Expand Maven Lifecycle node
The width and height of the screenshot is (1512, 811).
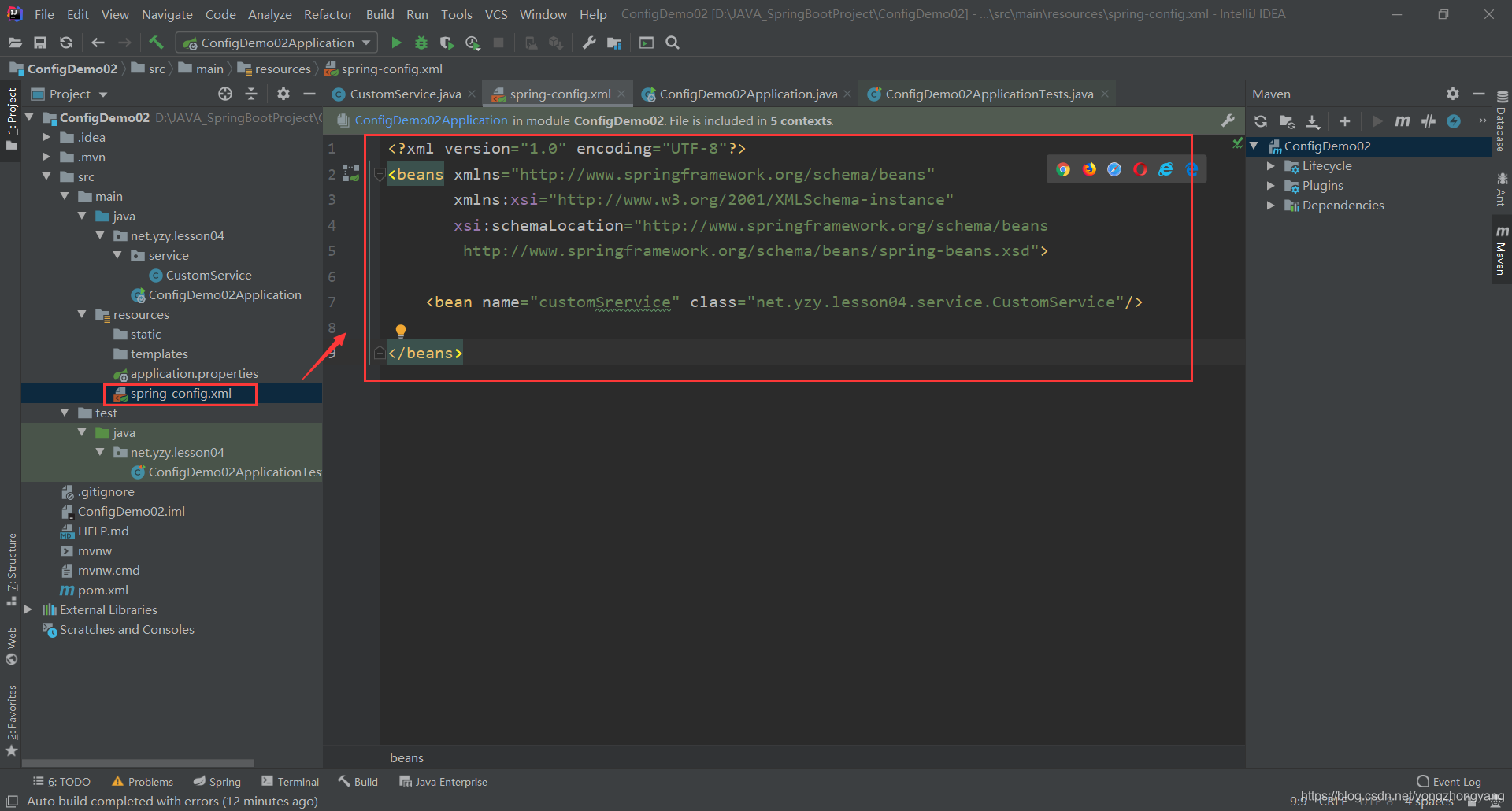pyautogui.click(x=1271, y=165)
